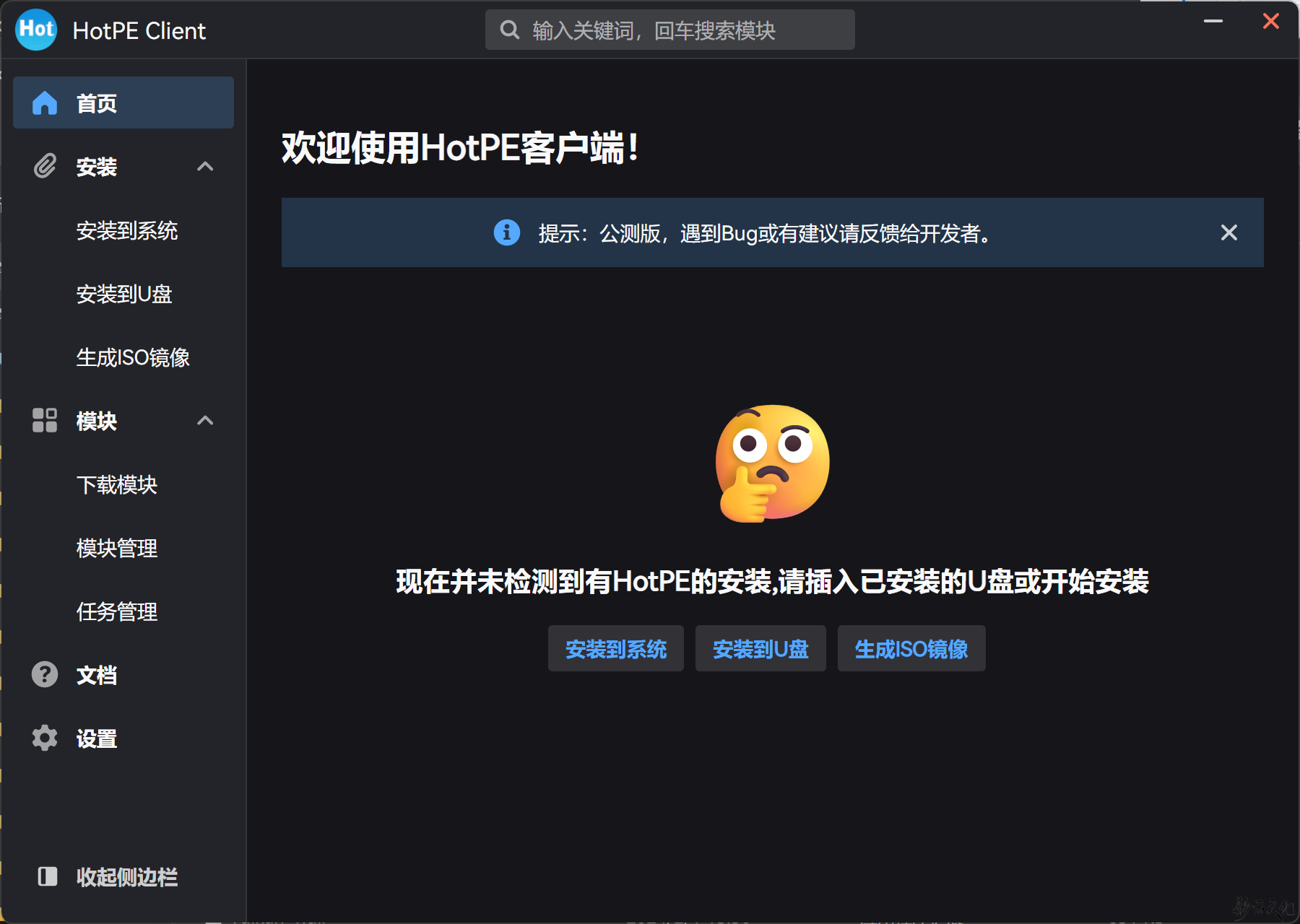
Task: Open 任务管理 in the sidebar
Action: pyautogui.click(x=123, y=611)
